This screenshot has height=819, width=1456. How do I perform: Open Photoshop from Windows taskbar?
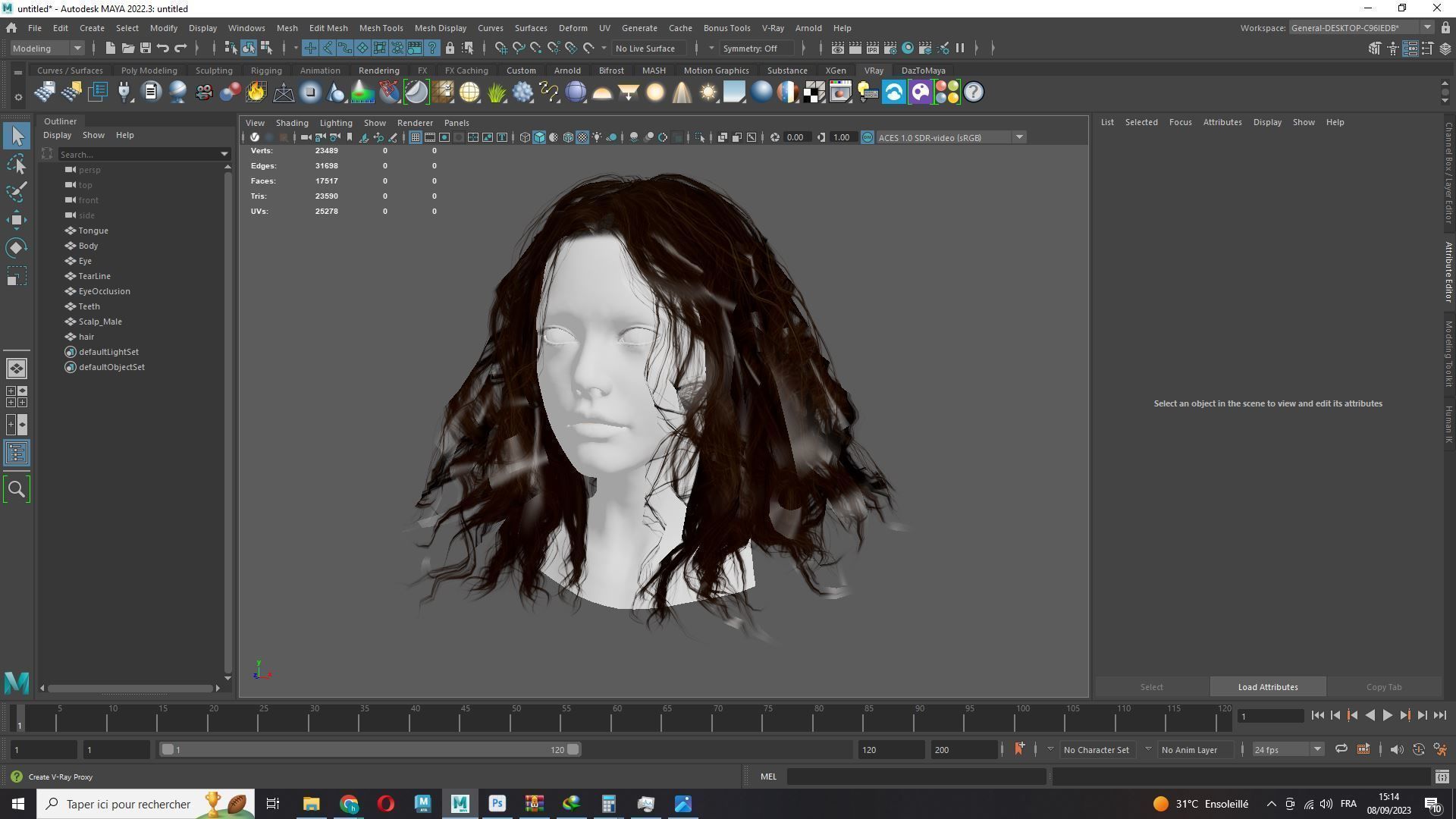(497, 804)
